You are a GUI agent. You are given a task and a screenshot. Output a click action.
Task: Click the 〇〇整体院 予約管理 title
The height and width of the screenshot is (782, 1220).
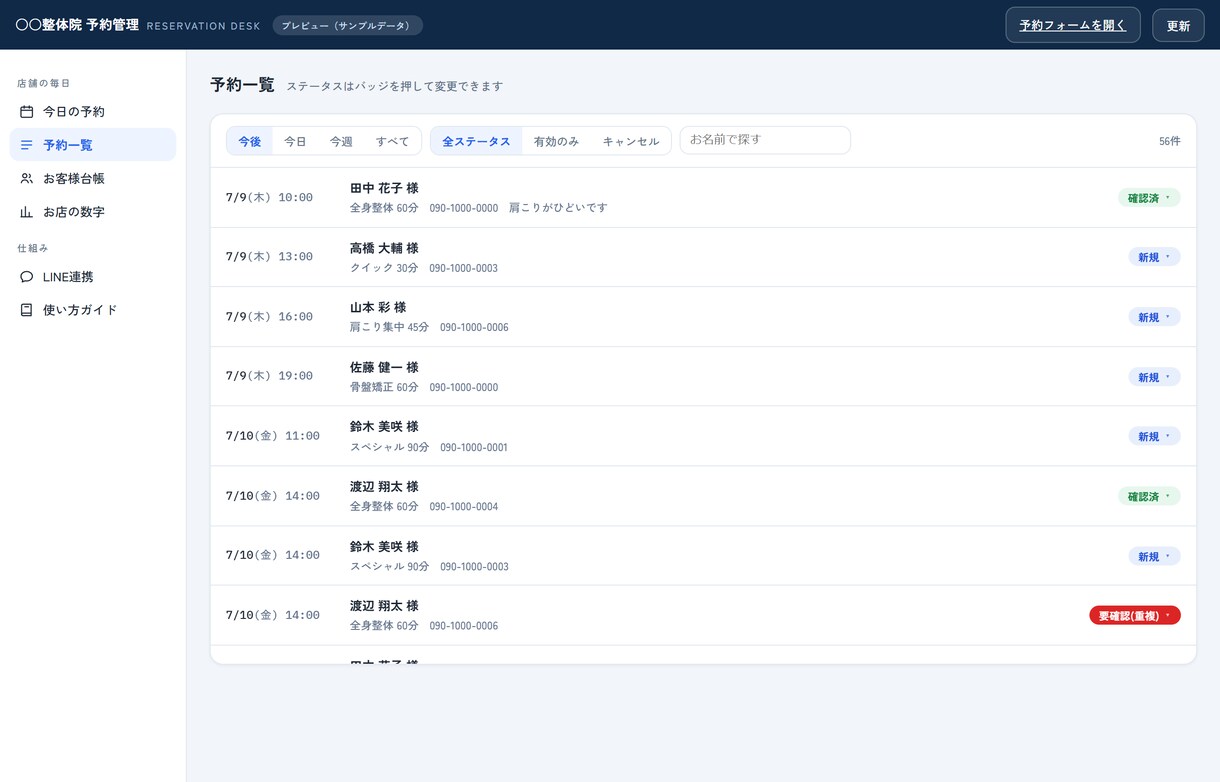pyautogui.click(x=77, y=25)
